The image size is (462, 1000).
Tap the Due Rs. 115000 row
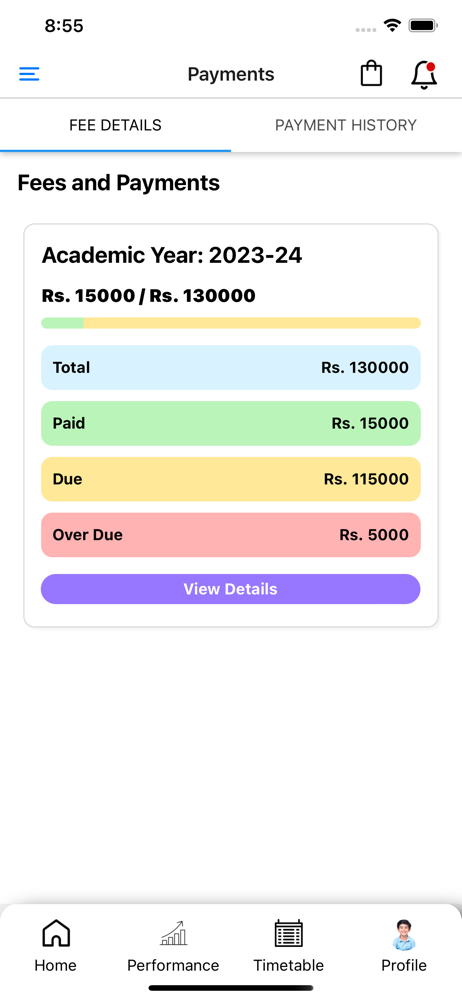coord(230,479)
